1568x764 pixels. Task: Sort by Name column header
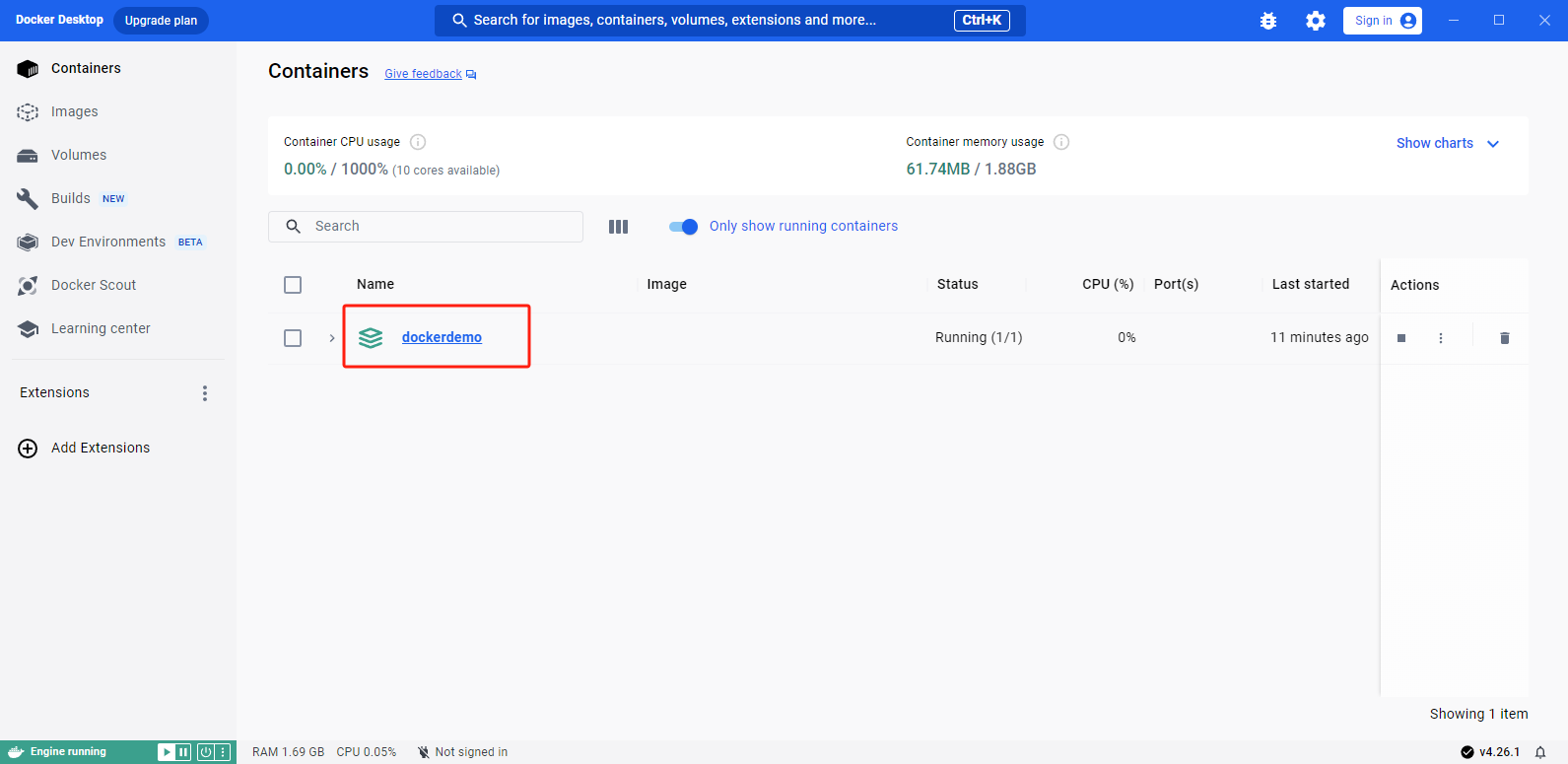(375, 284)
